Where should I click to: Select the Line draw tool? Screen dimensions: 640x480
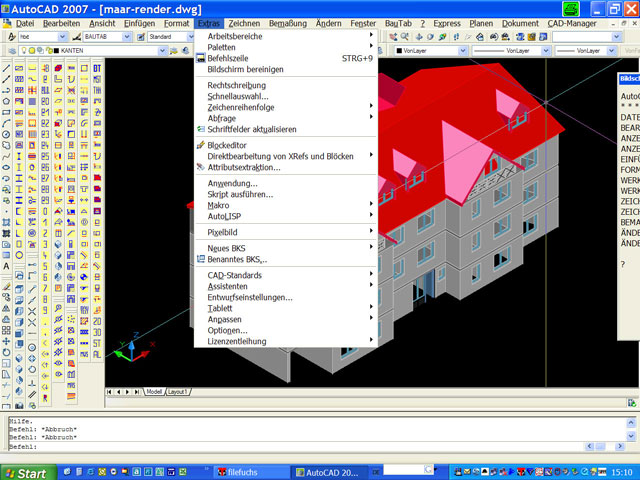pos(6,68)
